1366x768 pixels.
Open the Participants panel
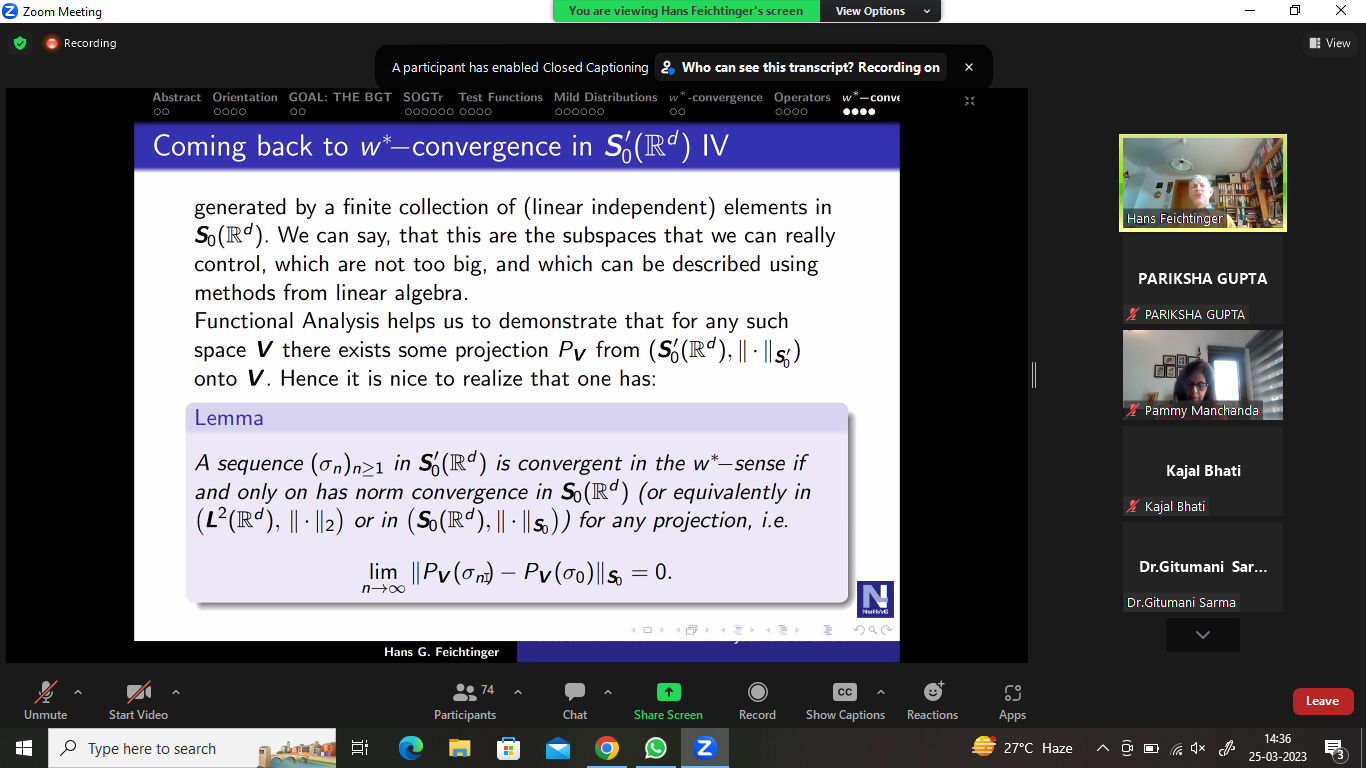(x=465, y=700)
